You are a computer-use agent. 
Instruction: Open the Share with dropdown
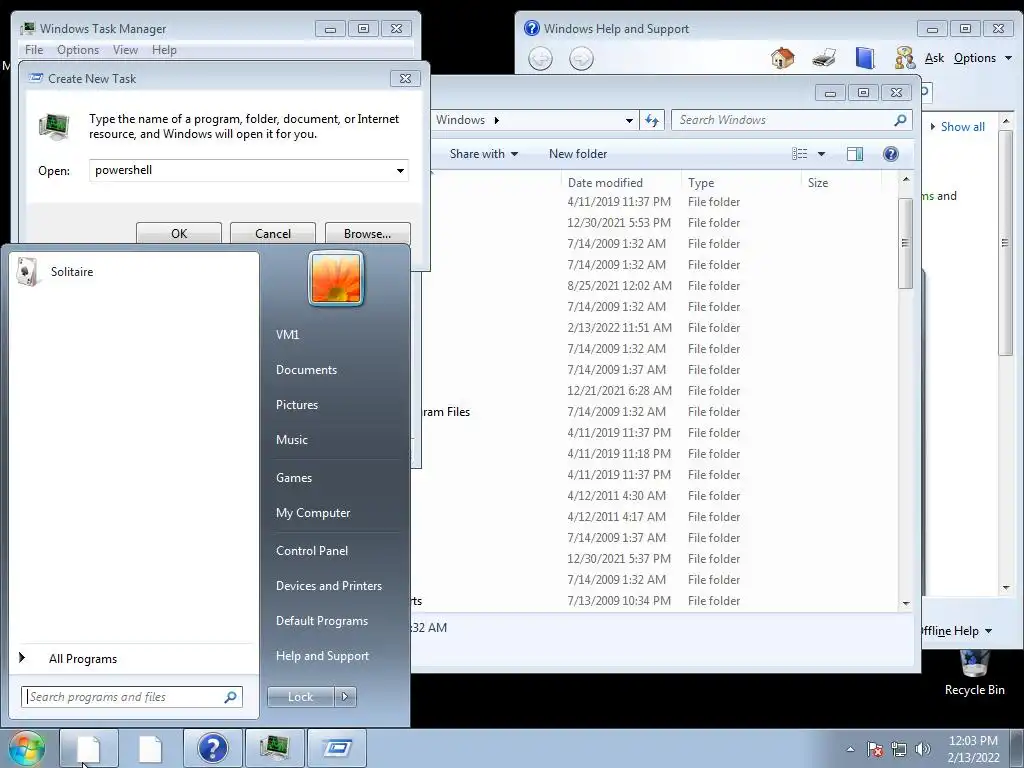(x=484, y=154)
